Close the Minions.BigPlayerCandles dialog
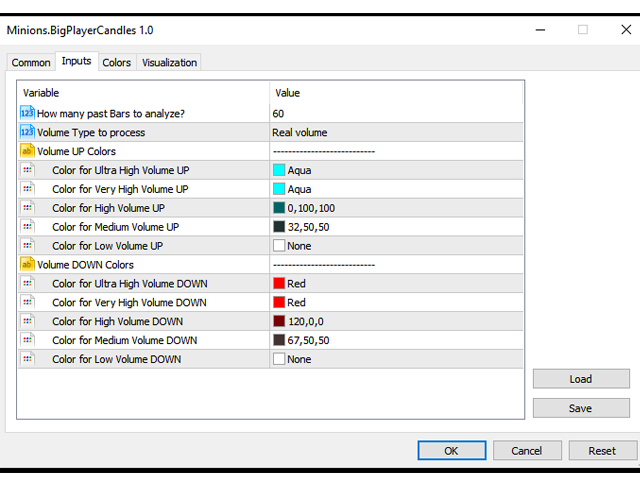 click(x=626, y=29)
